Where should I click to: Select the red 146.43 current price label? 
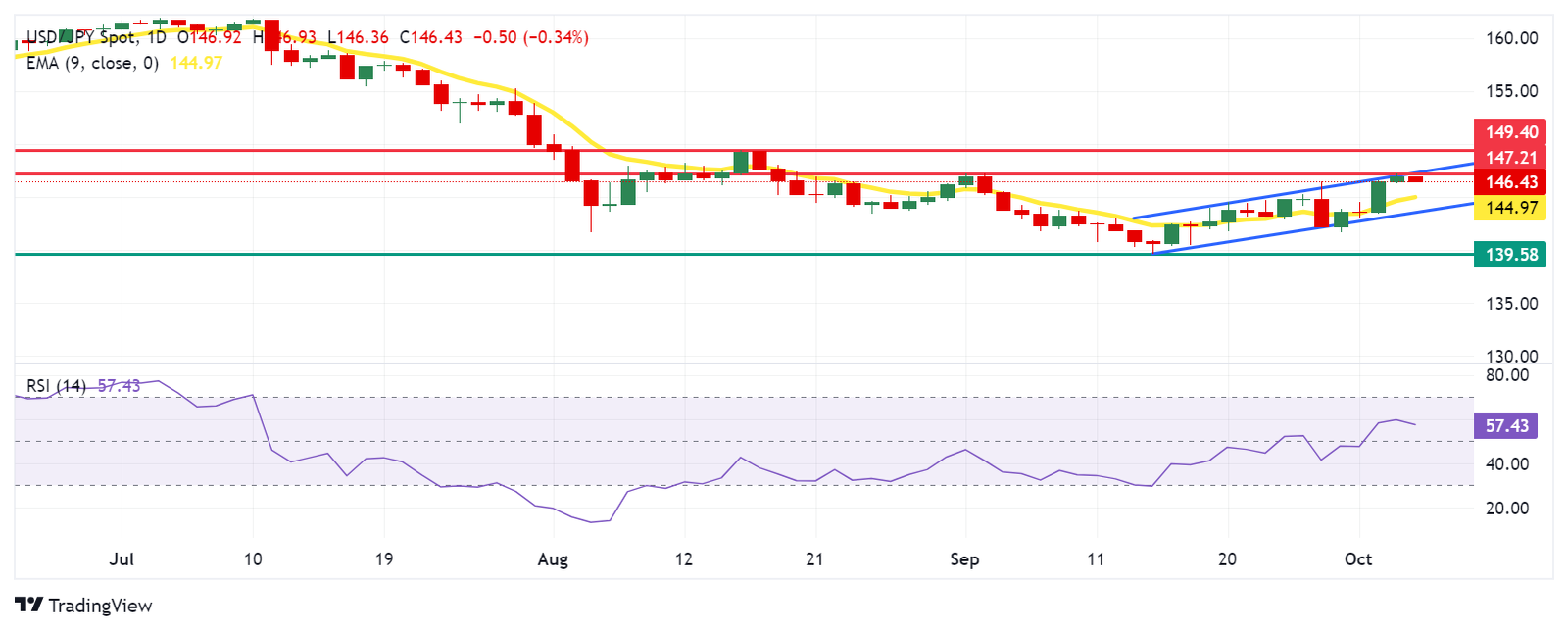tap(1510, 182)
